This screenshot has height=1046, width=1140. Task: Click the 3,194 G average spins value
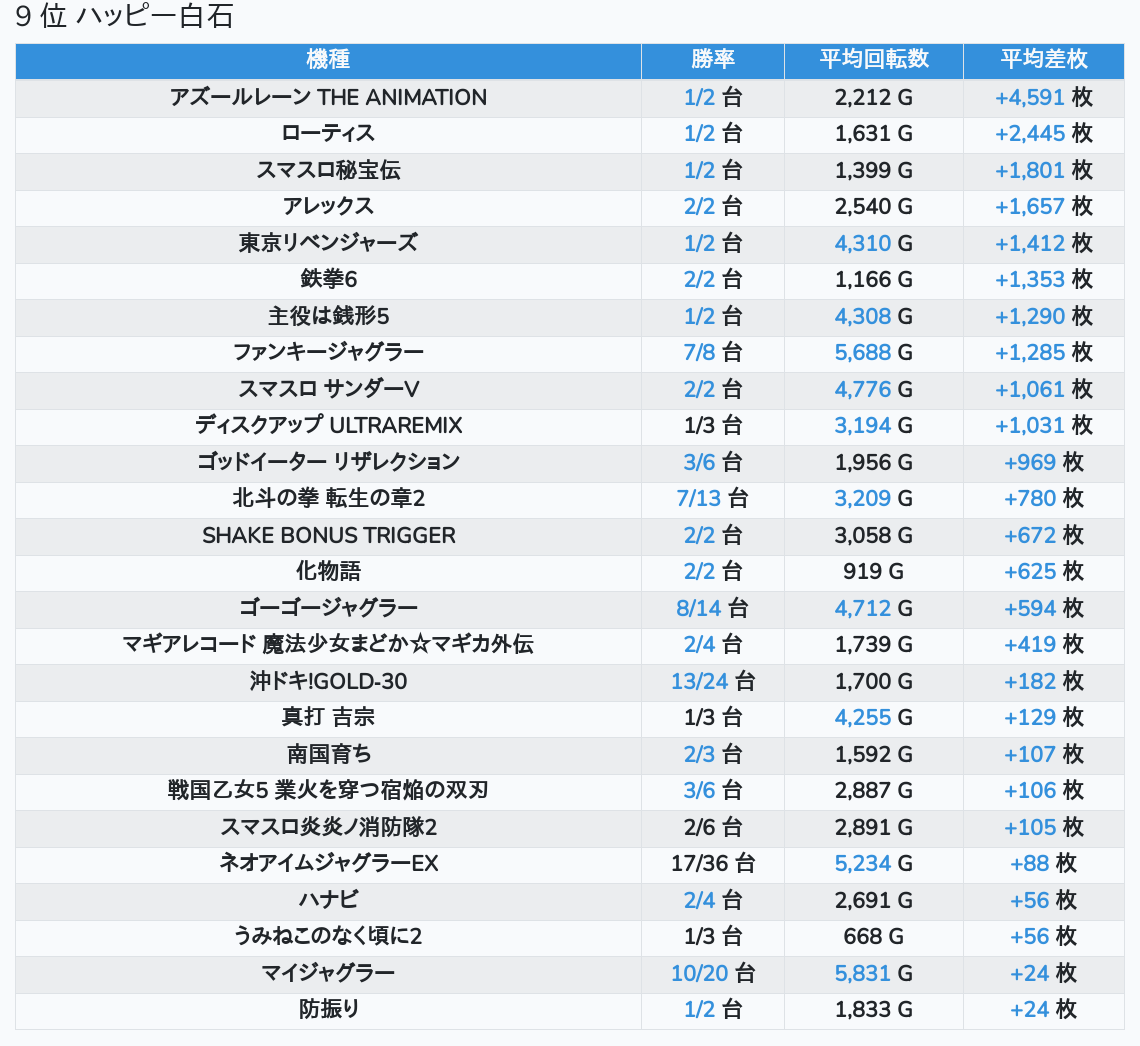pyautogui.click(x=874, y=425)
